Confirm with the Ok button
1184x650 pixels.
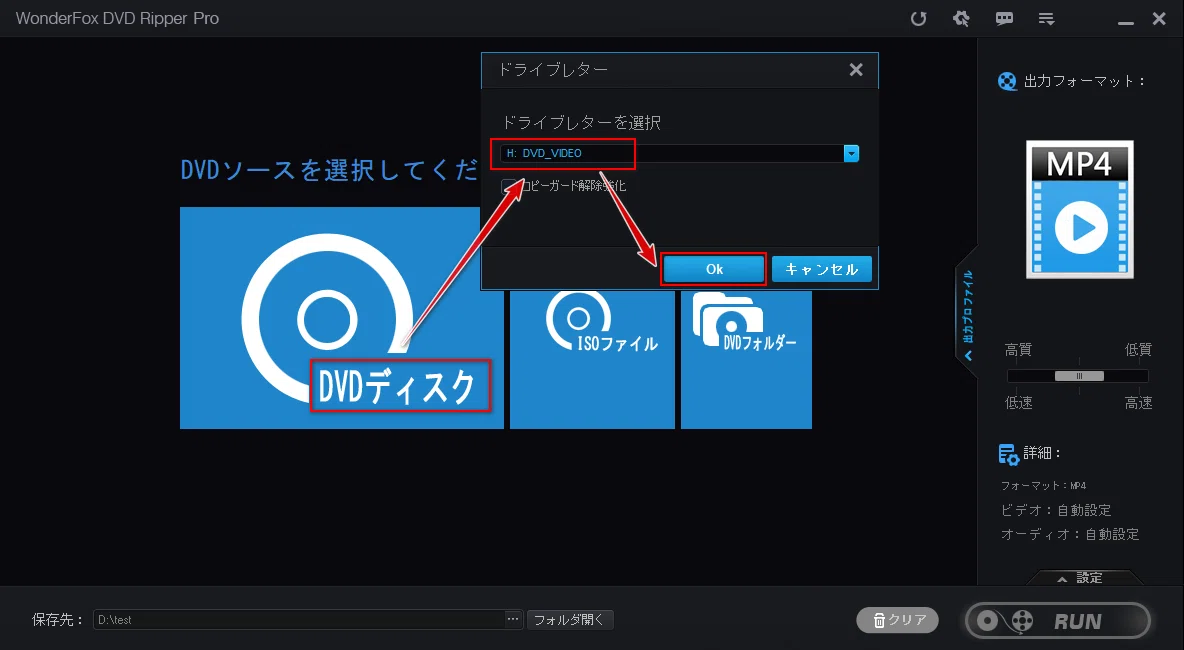[714, 269]
